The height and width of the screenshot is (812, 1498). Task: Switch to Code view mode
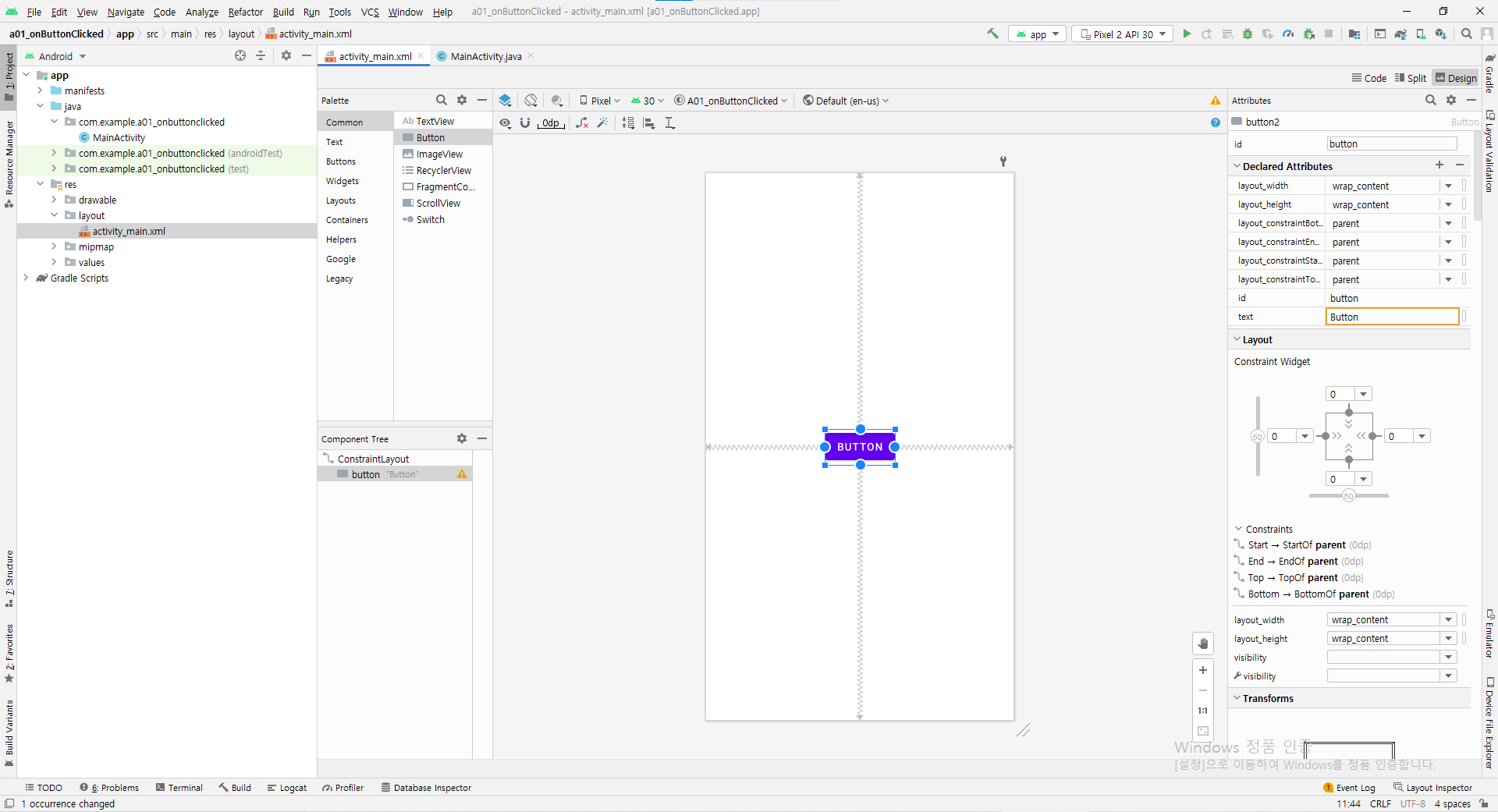click(1369, 78)
